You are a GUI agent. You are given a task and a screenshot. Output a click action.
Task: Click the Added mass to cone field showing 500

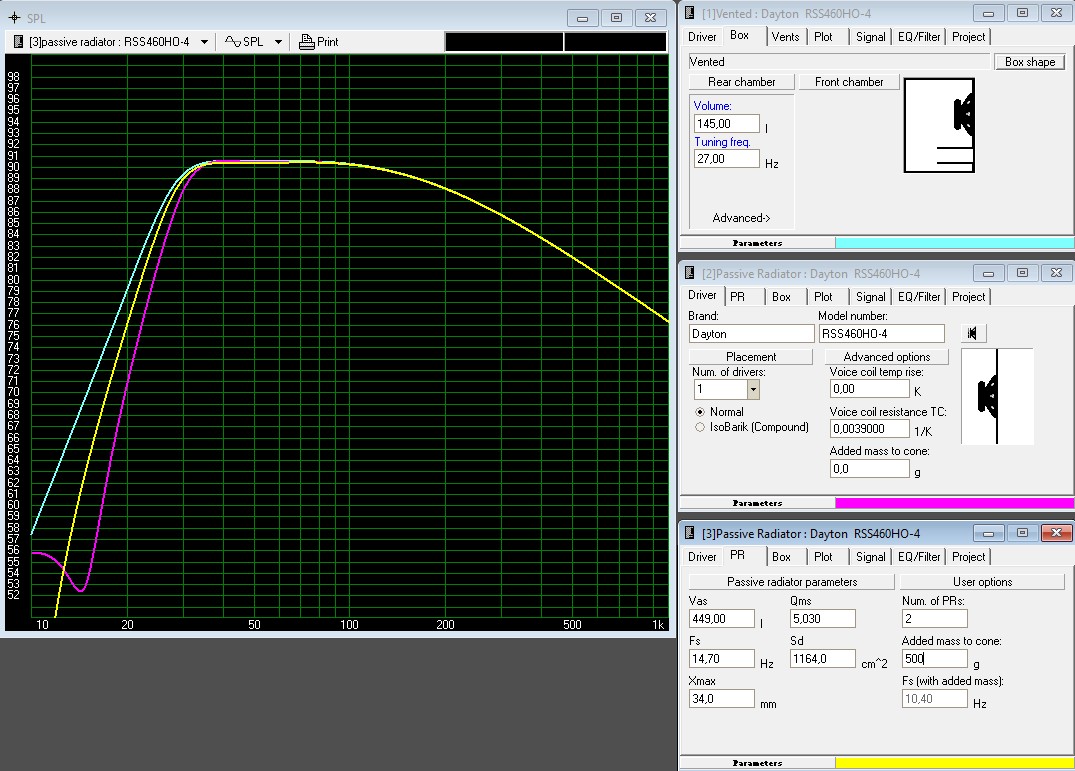coord(934,659)
